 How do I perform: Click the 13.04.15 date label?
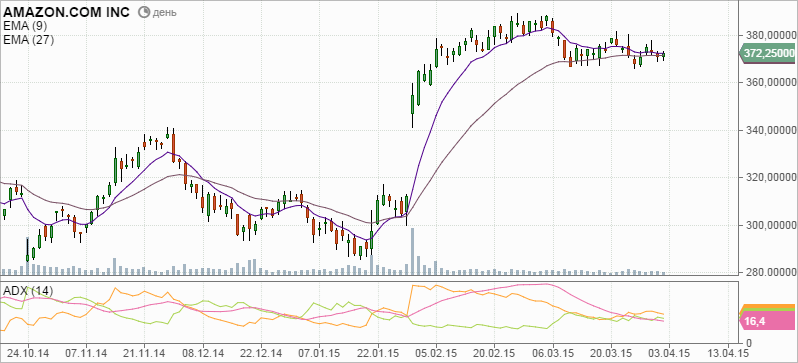click(x=728, y=353)
